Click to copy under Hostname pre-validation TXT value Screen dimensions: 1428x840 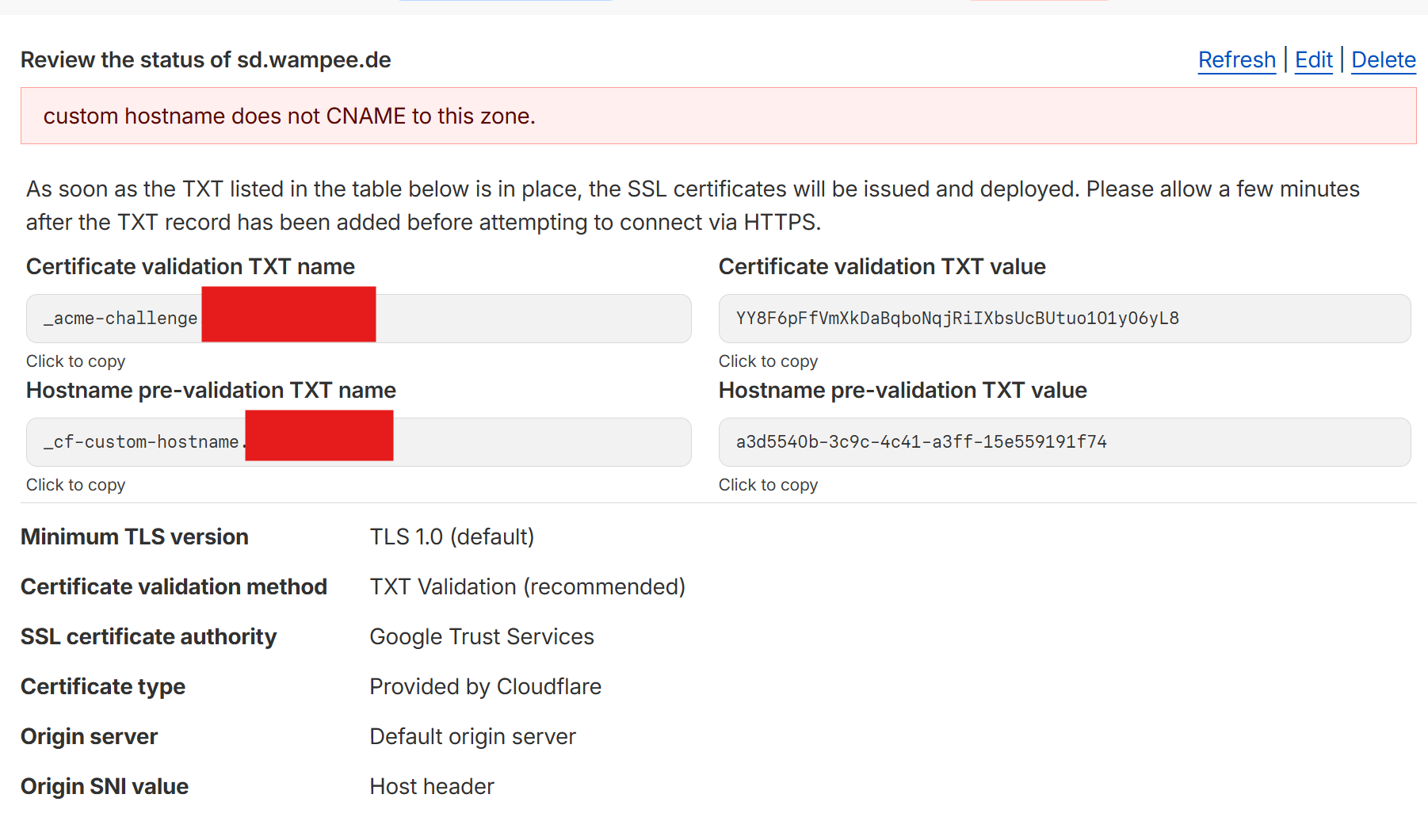point(768,485)
